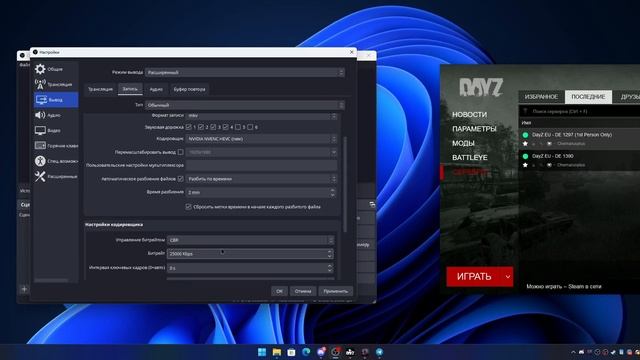Viewport: 640px width, 360px height.
Task: Open ПАРАМЕТРЫ in the DayZ launcher menu
Action: [474, 129]
